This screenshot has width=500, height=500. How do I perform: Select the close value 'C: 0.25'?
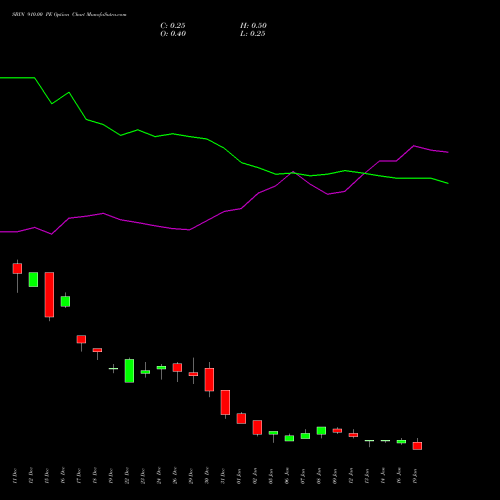pyautogui.click(x=173, y=26)
